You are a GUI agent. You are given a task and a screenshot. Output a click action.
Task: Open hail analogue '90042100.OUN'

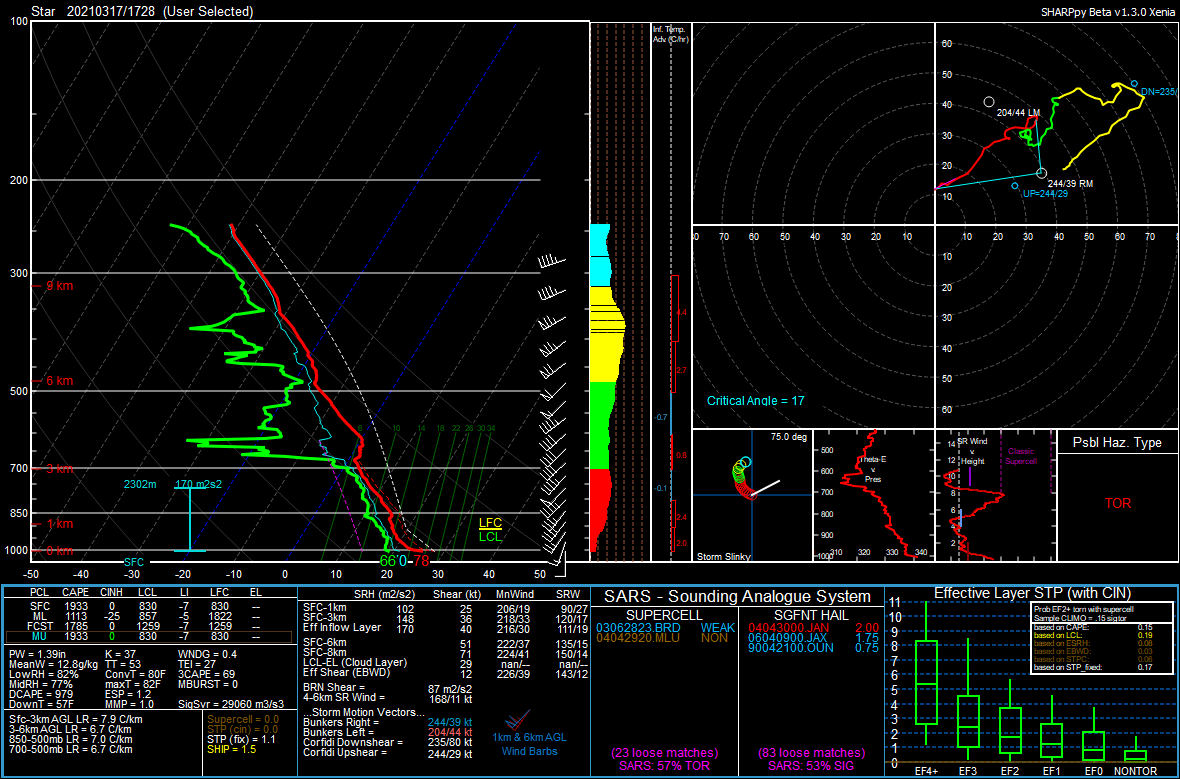[x=790, y=647]
